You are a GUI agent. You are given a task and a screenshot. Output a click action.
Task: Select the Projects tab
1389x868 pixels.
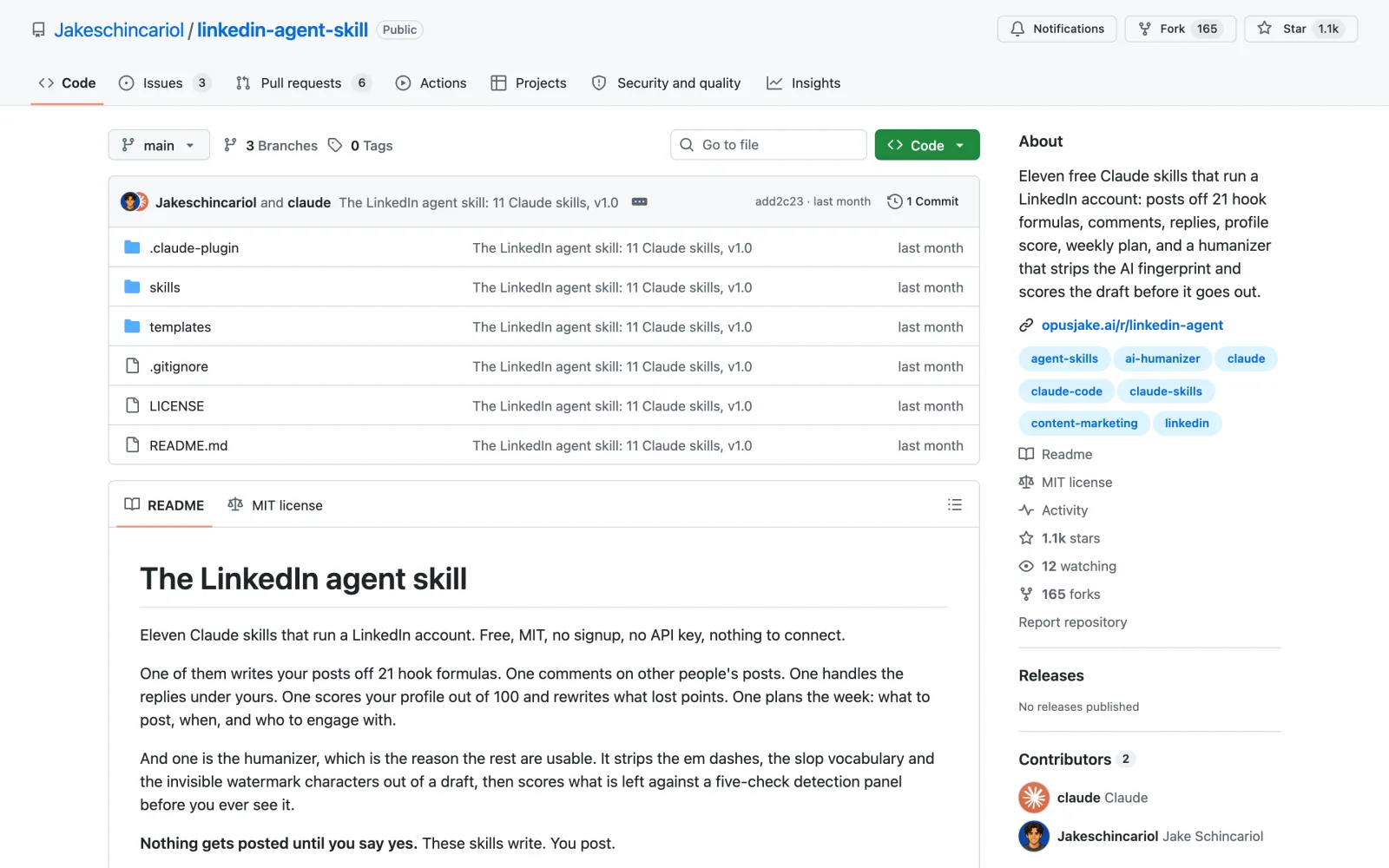pyautogui.click(x=529, y=83)
